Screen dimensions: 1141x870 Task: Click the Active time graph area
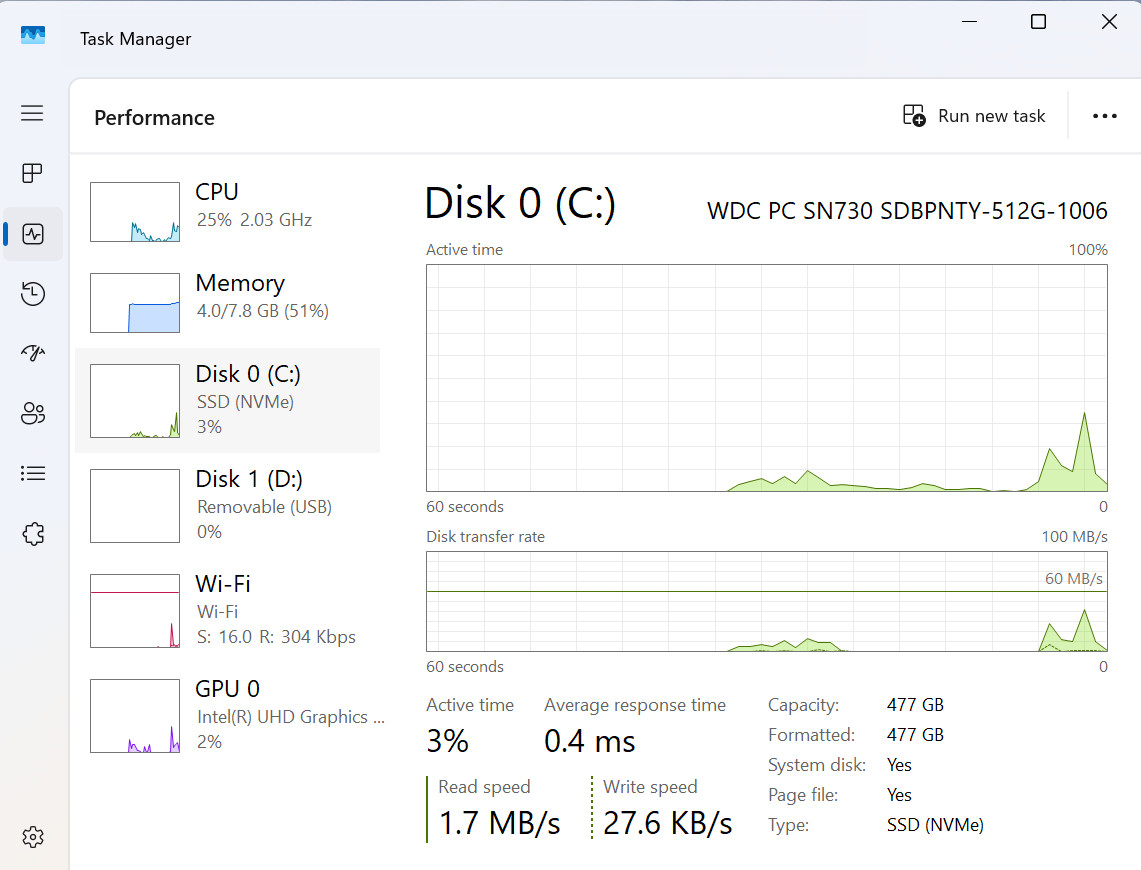point(766,378)
